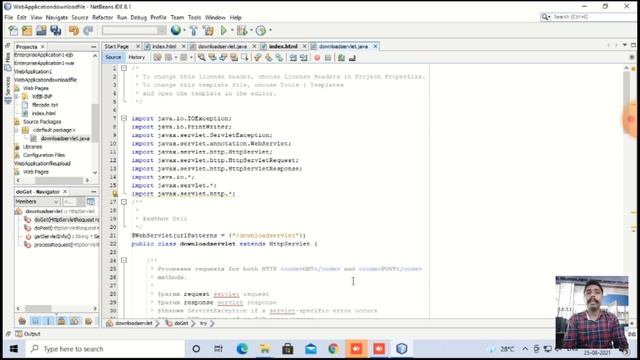Click doGet in the breadcrumb bar

pos(181,323)
